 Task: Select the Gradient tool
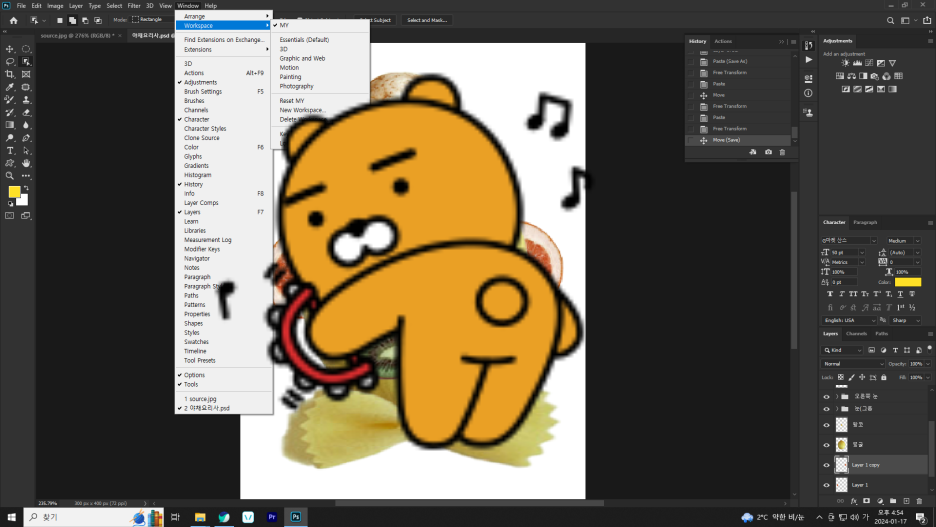pos(10,125)
